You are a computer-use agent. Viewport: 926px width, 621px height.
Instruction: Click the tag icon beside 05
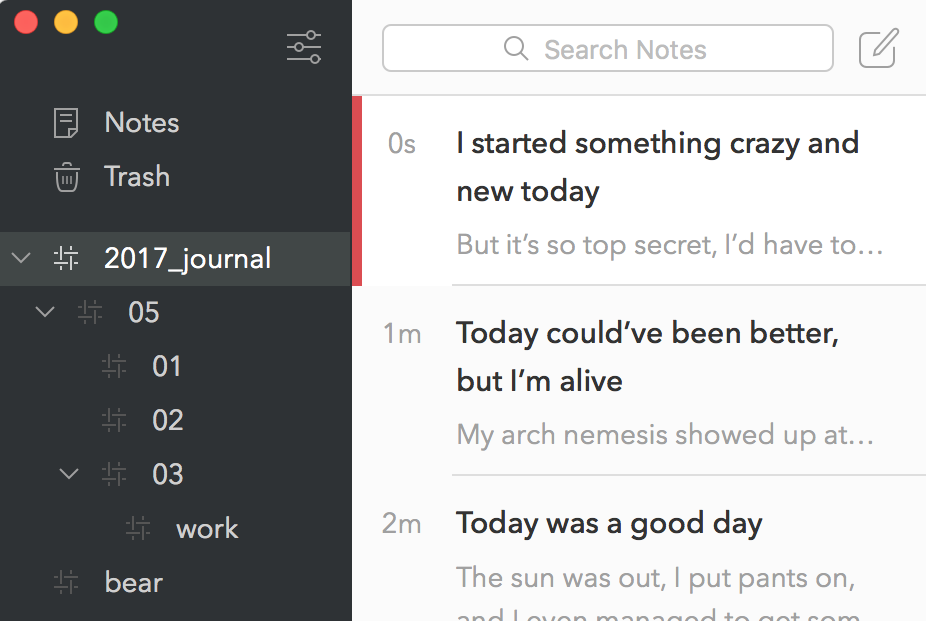[90, 312]
